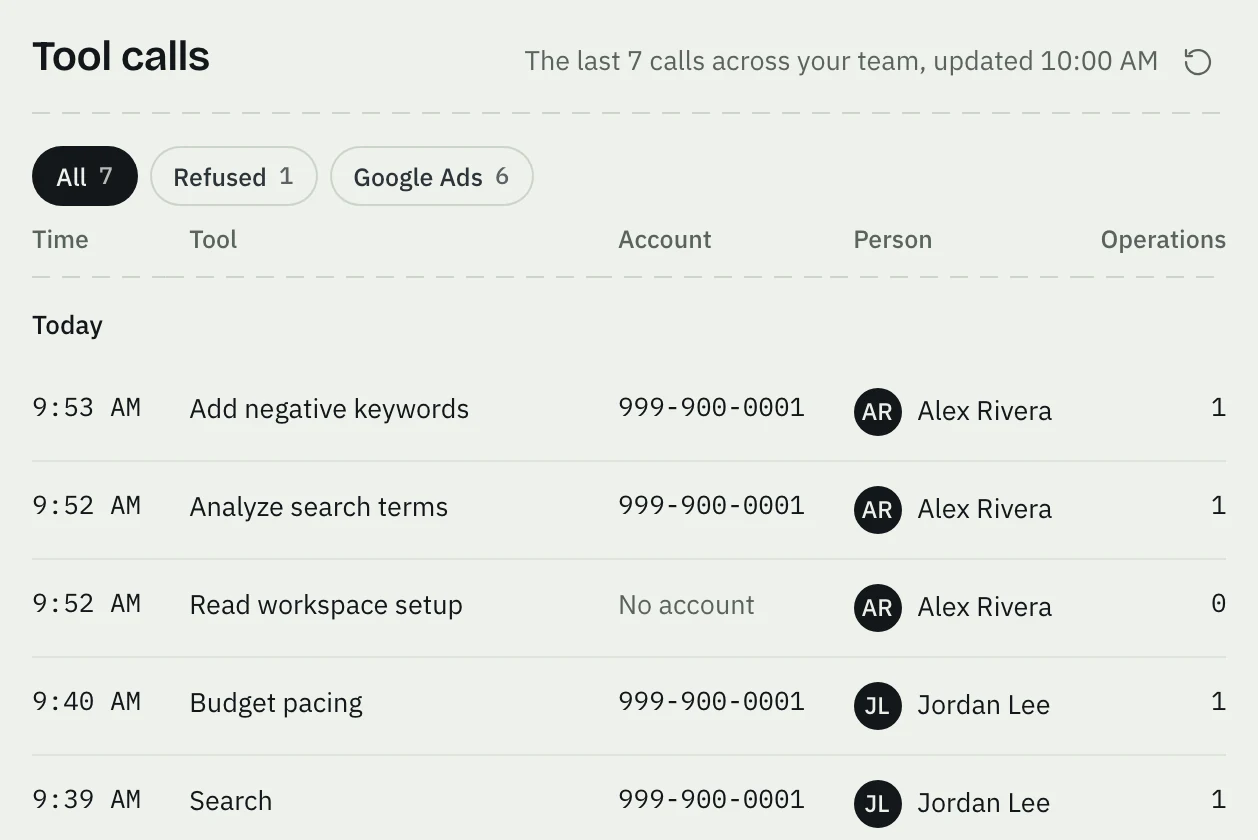Open the Analyze search terms call

(x=629, y=509)
